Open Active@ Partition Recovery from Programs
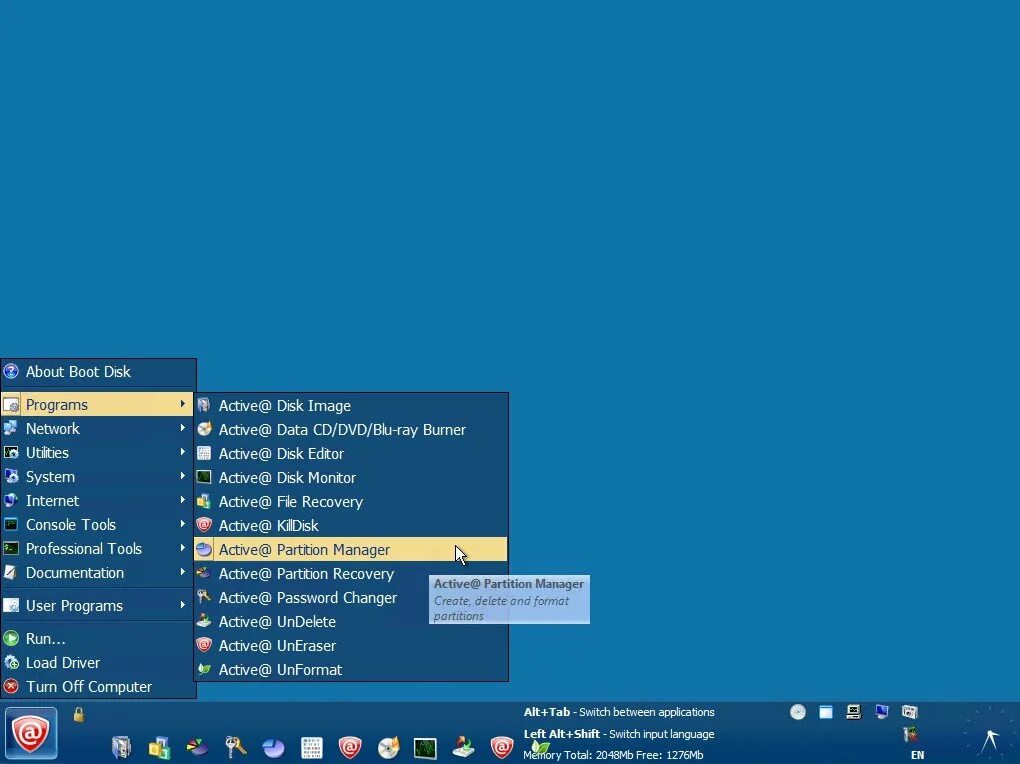The image size is (1020, 764). [x=351, y=573]
